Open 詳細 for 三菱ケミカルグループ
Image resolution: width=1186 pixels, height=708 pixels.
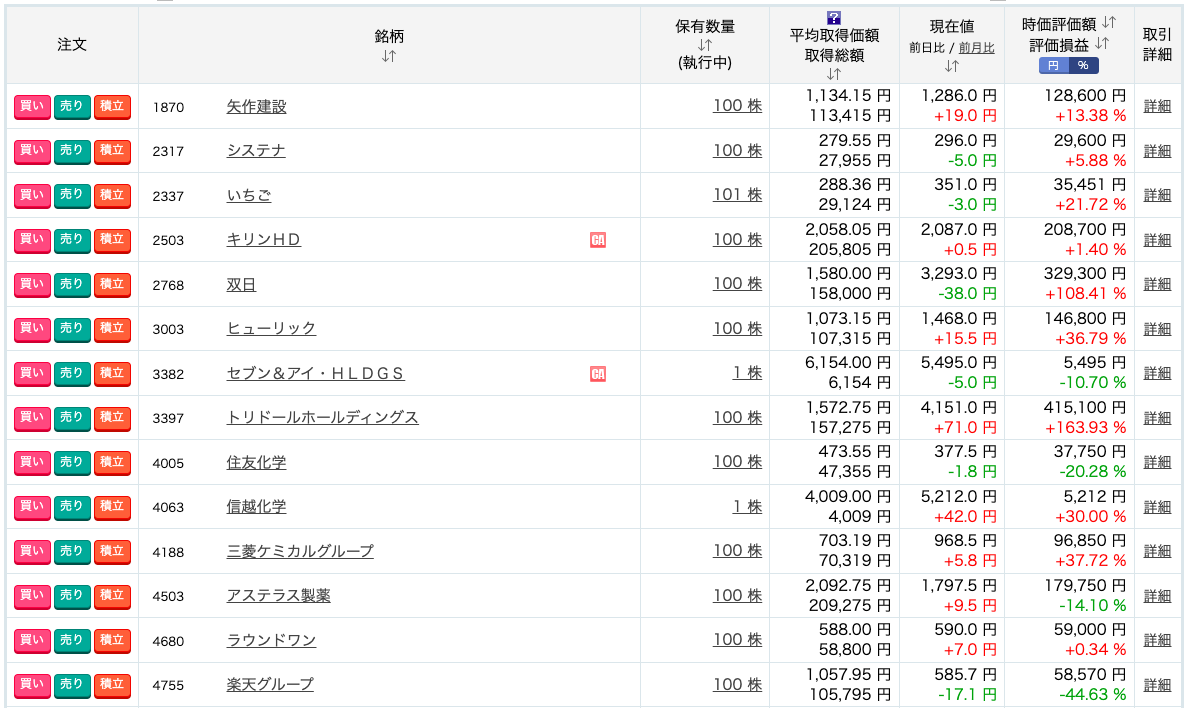coord(1157,551)
